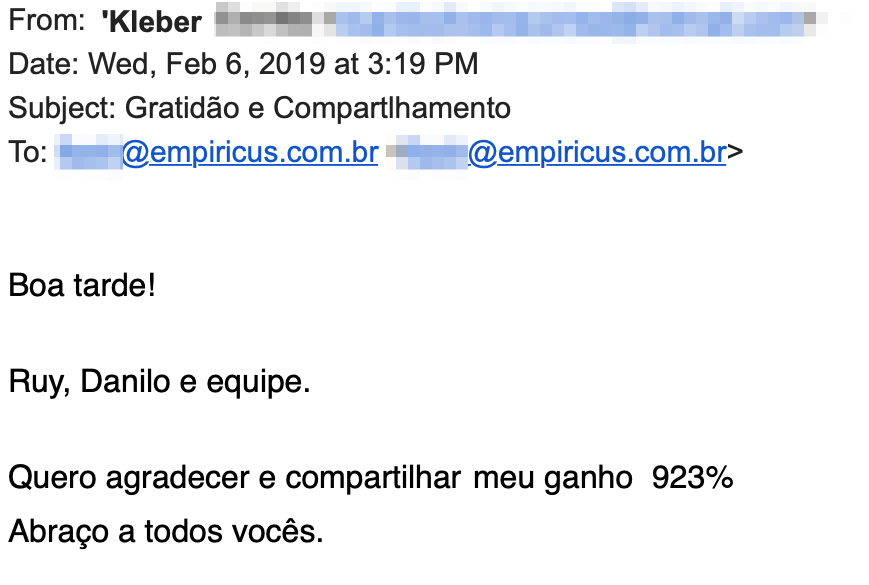Click the 'To:' header label

(x=28, y=153)
